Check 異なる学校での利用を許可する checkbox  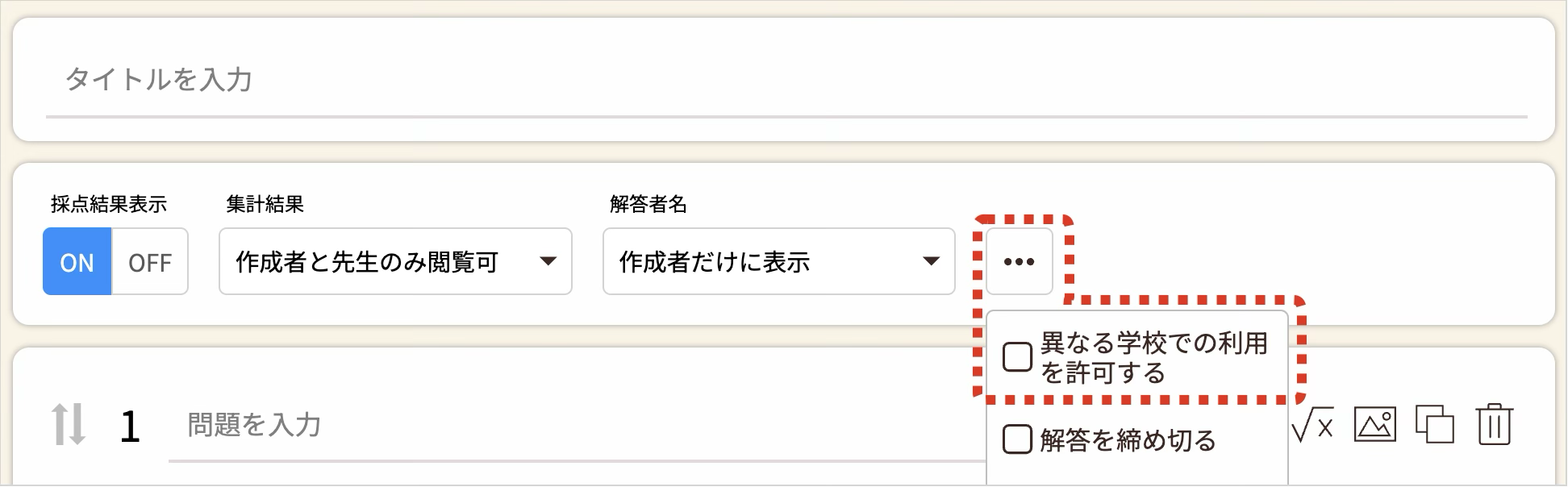(1017, 357)
